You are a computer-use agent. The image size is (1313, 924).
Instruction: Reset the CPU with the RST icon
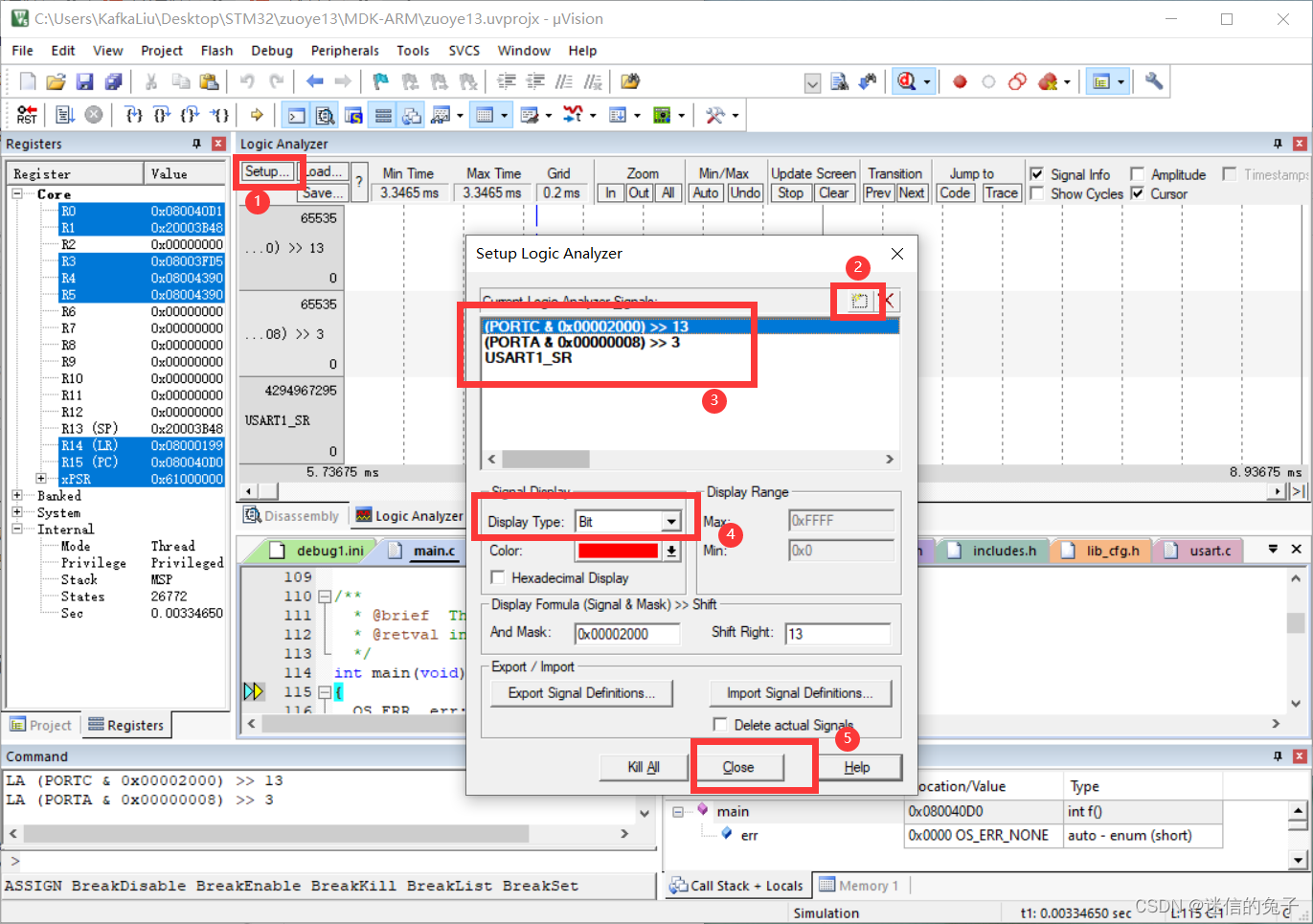click(27, 116)
